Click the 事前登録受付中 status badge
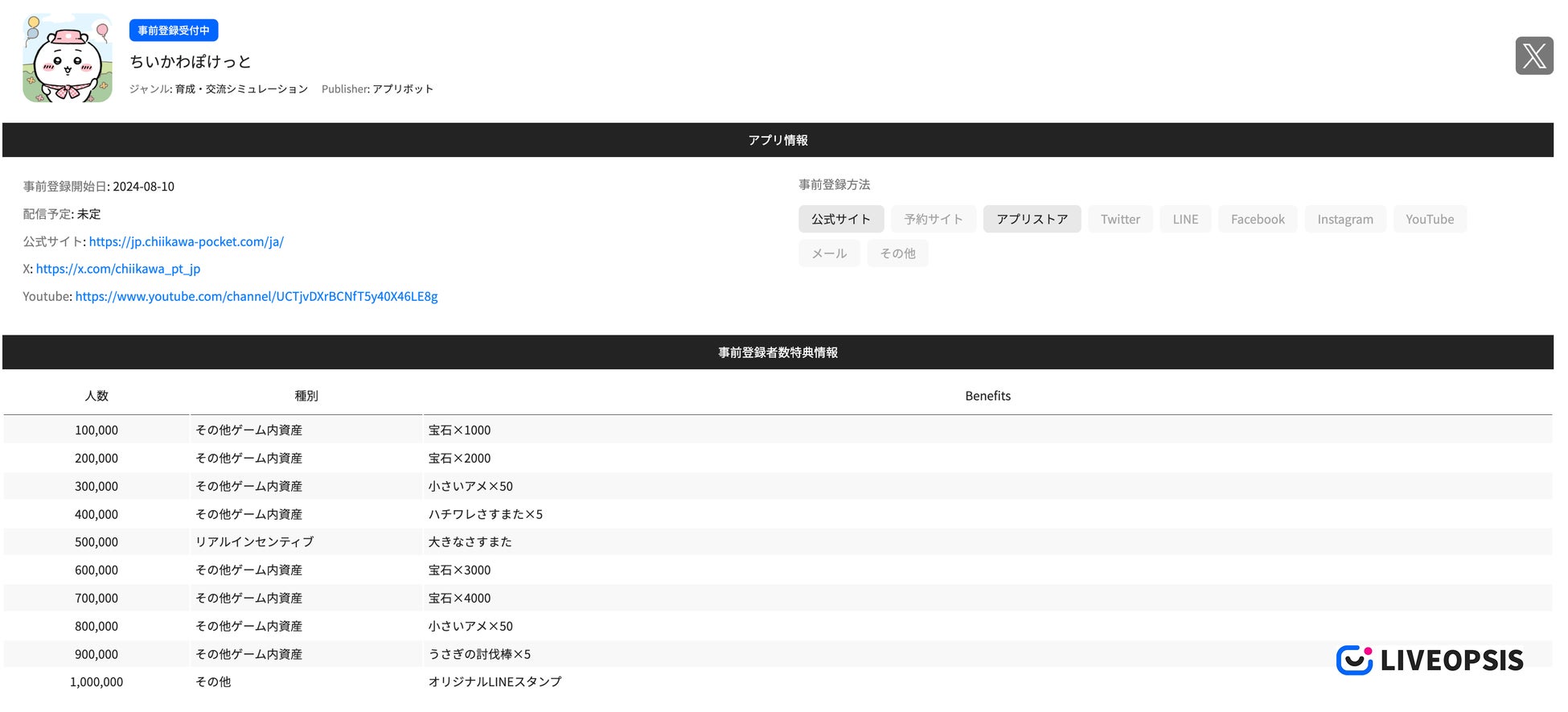 (x=174, y=31)
